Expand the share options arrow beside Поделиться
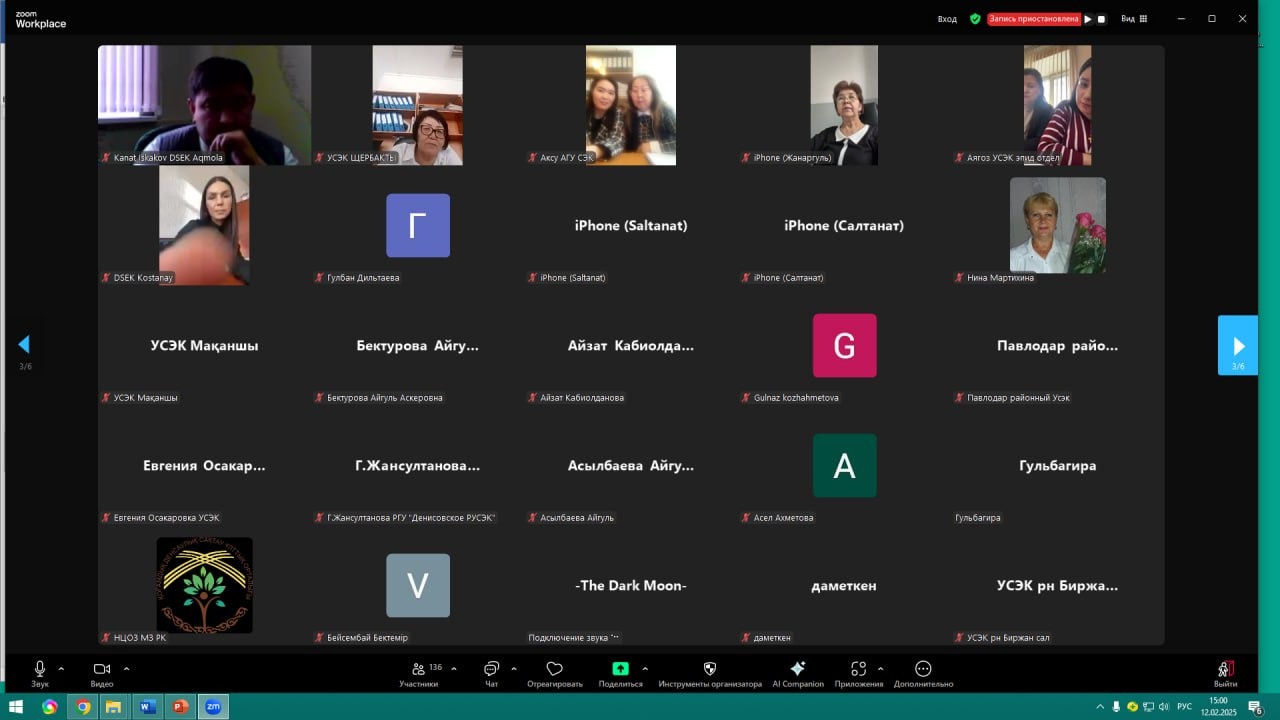Image resolution: width=1280 pixels, height=720 pixels. 645,668
